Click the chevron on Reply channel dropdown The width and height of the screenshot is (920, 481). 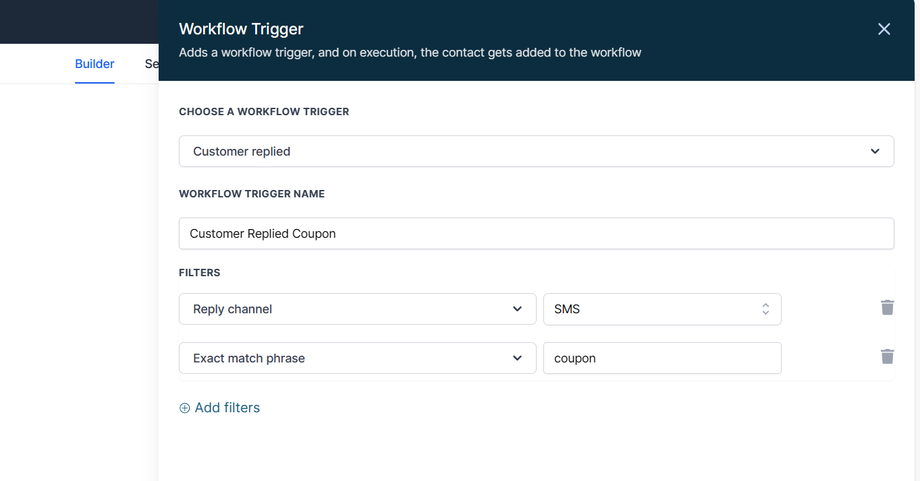(517, 309)
